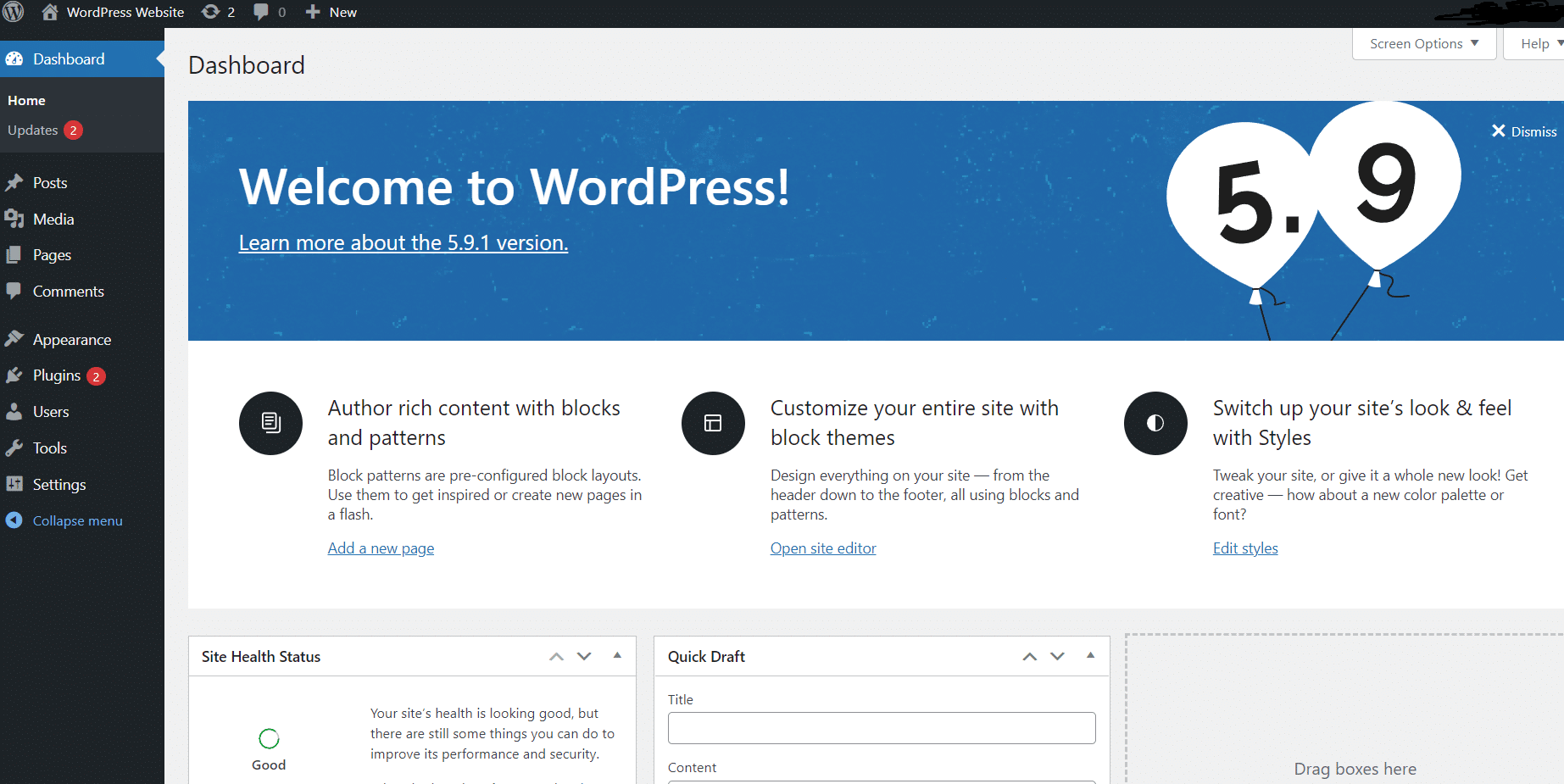Click the Plugins update count badge
The image size is (1564, 784).
tap(96, 376)
